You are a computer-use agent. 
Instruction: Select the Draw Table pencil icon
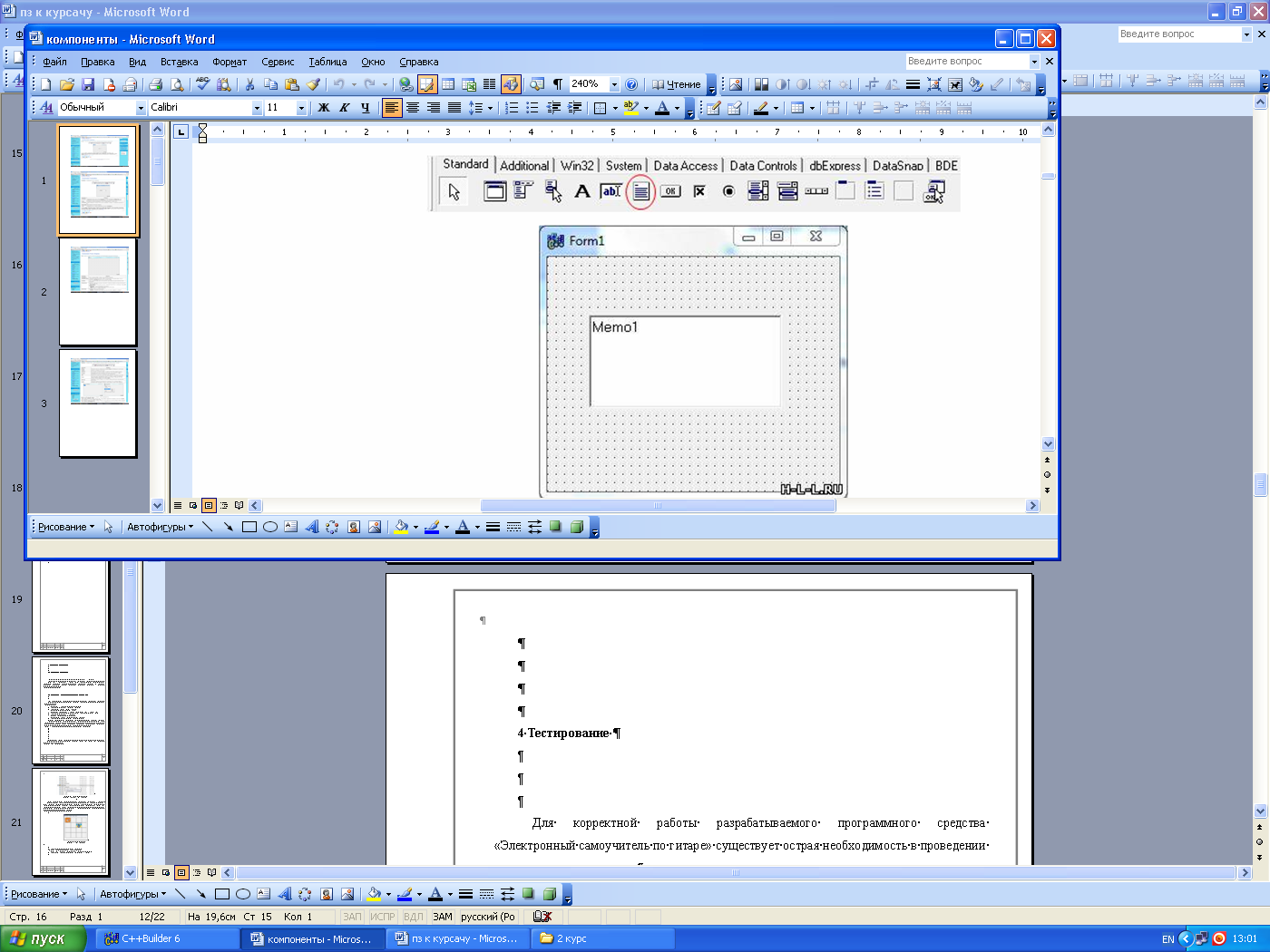[x=714, y=108]
